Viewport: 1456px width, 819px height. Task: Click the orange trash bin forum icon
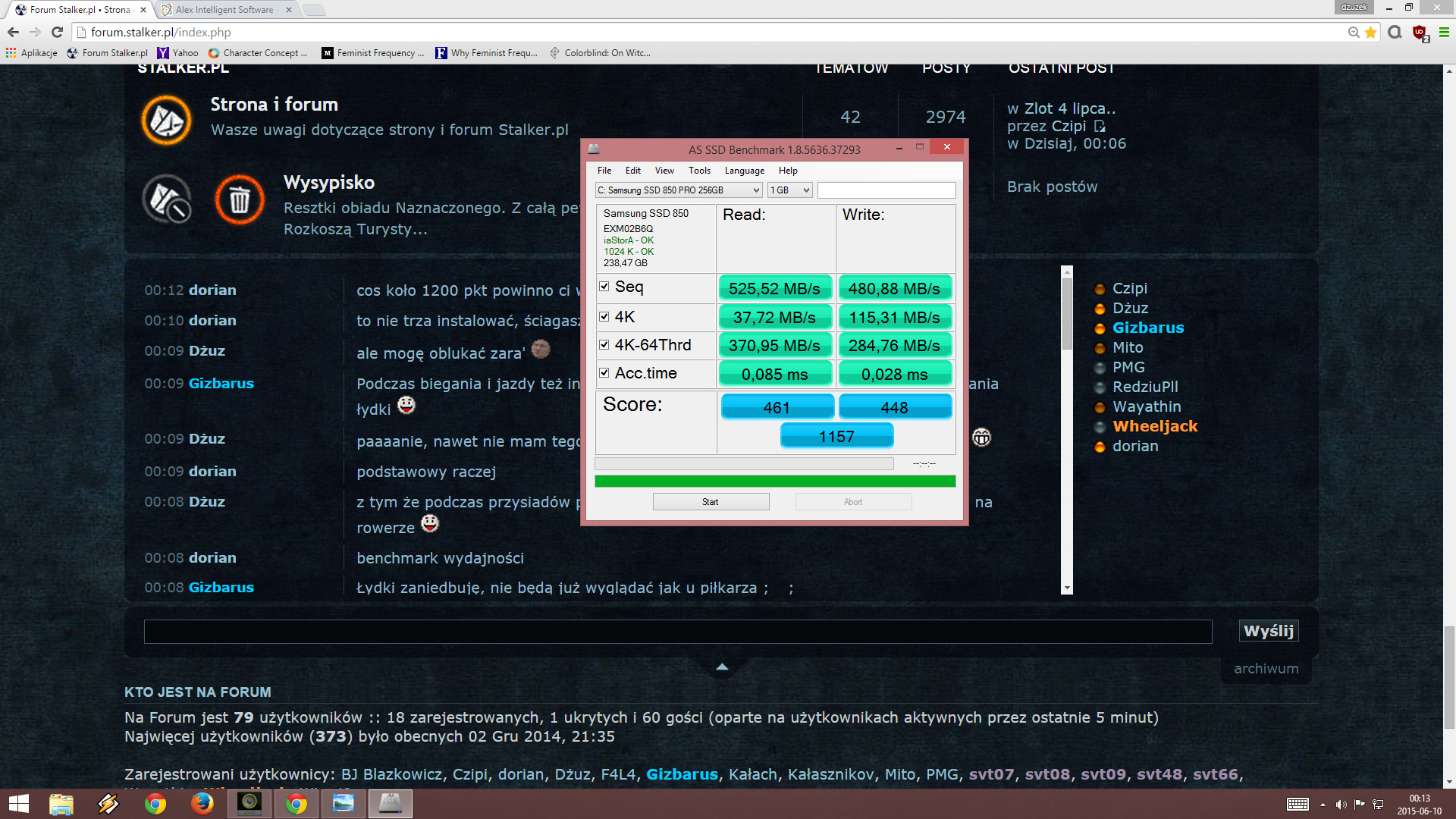240,199
